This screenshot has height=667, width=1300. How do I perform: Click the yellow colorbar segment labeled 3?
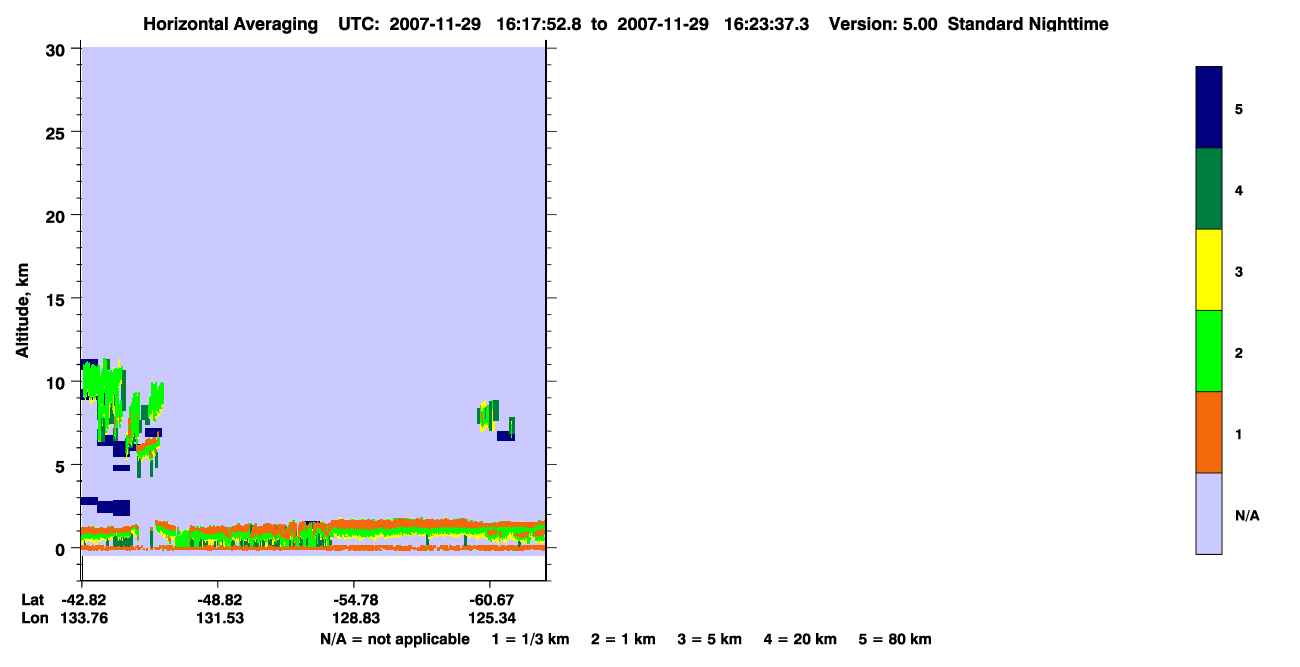[x=1209, y=270]
